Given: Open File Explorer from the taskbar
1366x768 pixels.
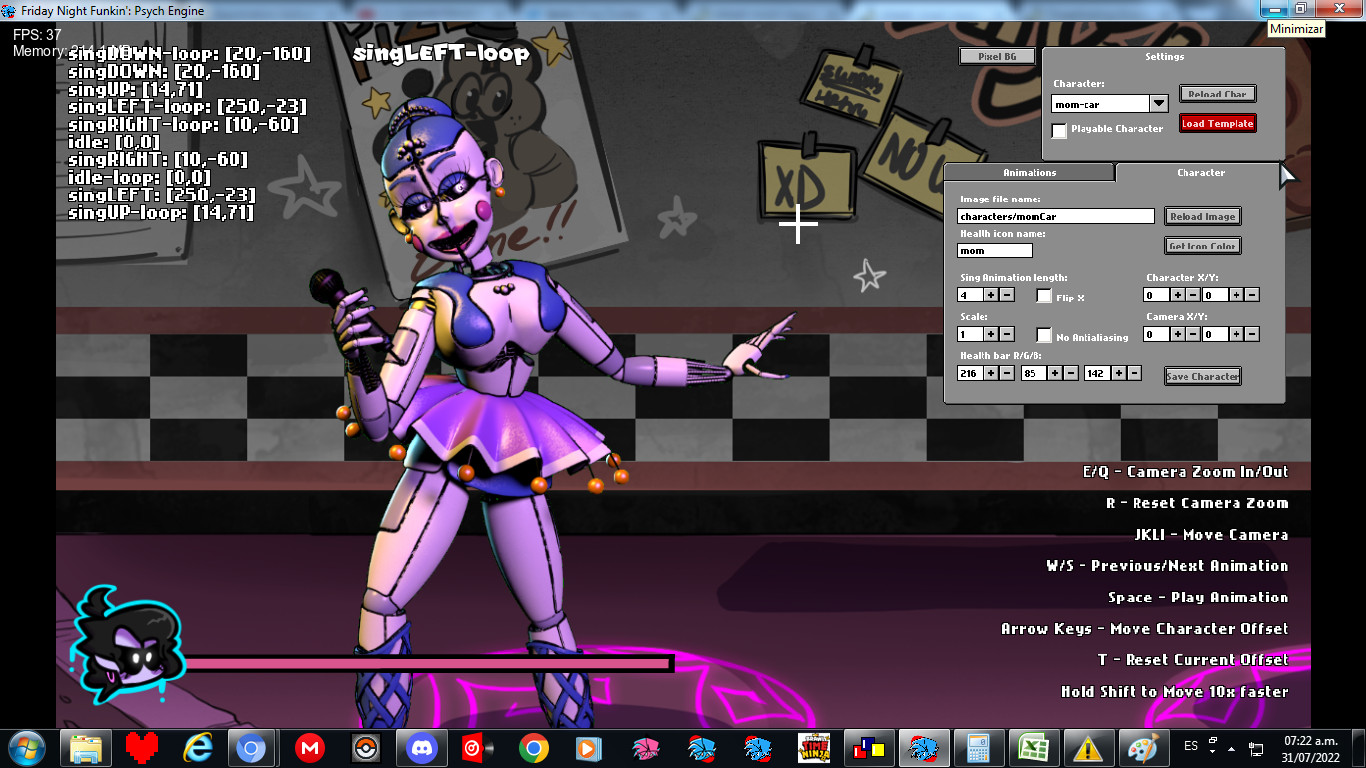Looking at the screenshot, I should (86, 747).
